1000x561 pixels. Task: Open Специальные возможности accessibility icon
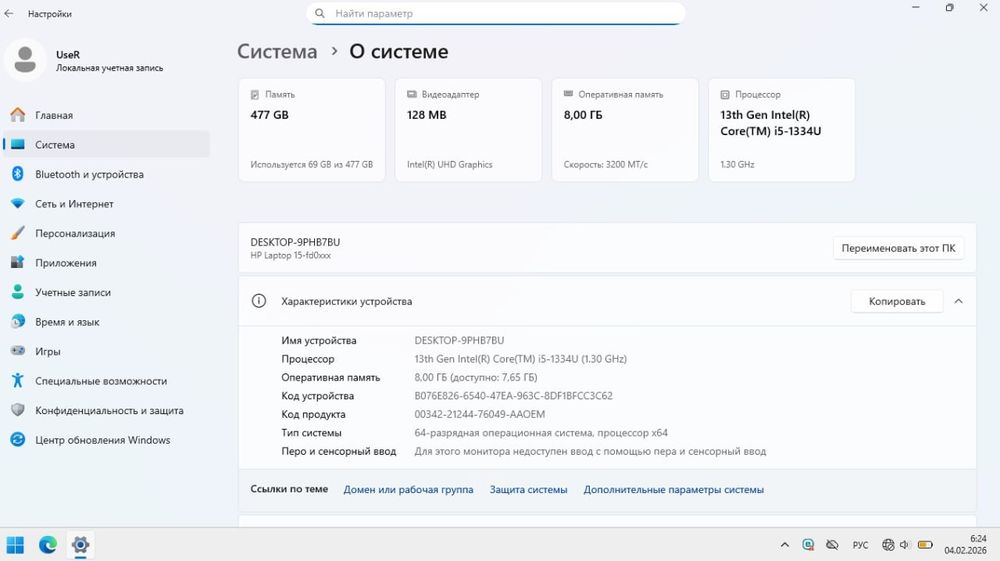pyautogui.click(x=17, y=381)
